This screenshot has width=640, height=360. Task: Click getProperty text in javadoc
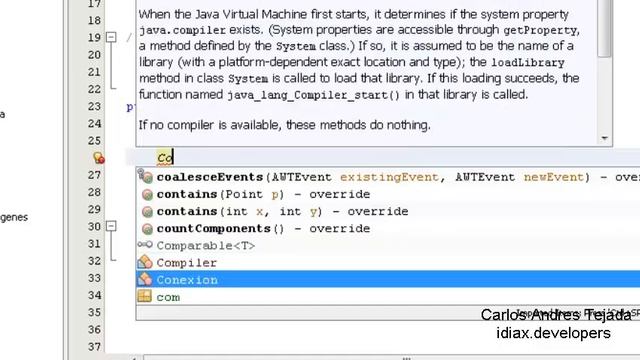[540, 31]
